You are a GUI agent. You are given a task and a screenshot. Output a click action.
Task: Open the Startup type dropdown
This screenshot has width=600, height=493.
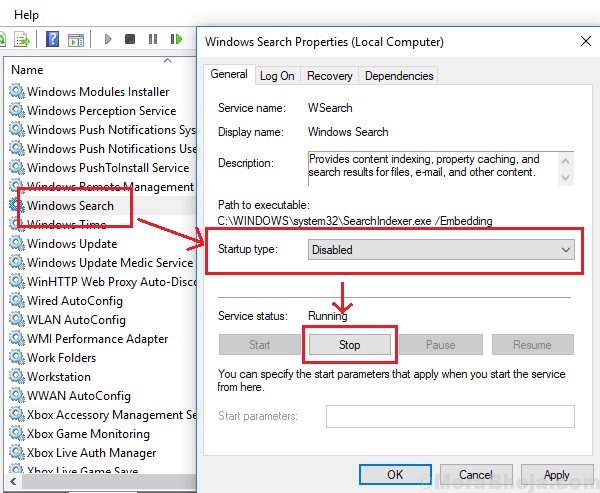coord(441,250)
